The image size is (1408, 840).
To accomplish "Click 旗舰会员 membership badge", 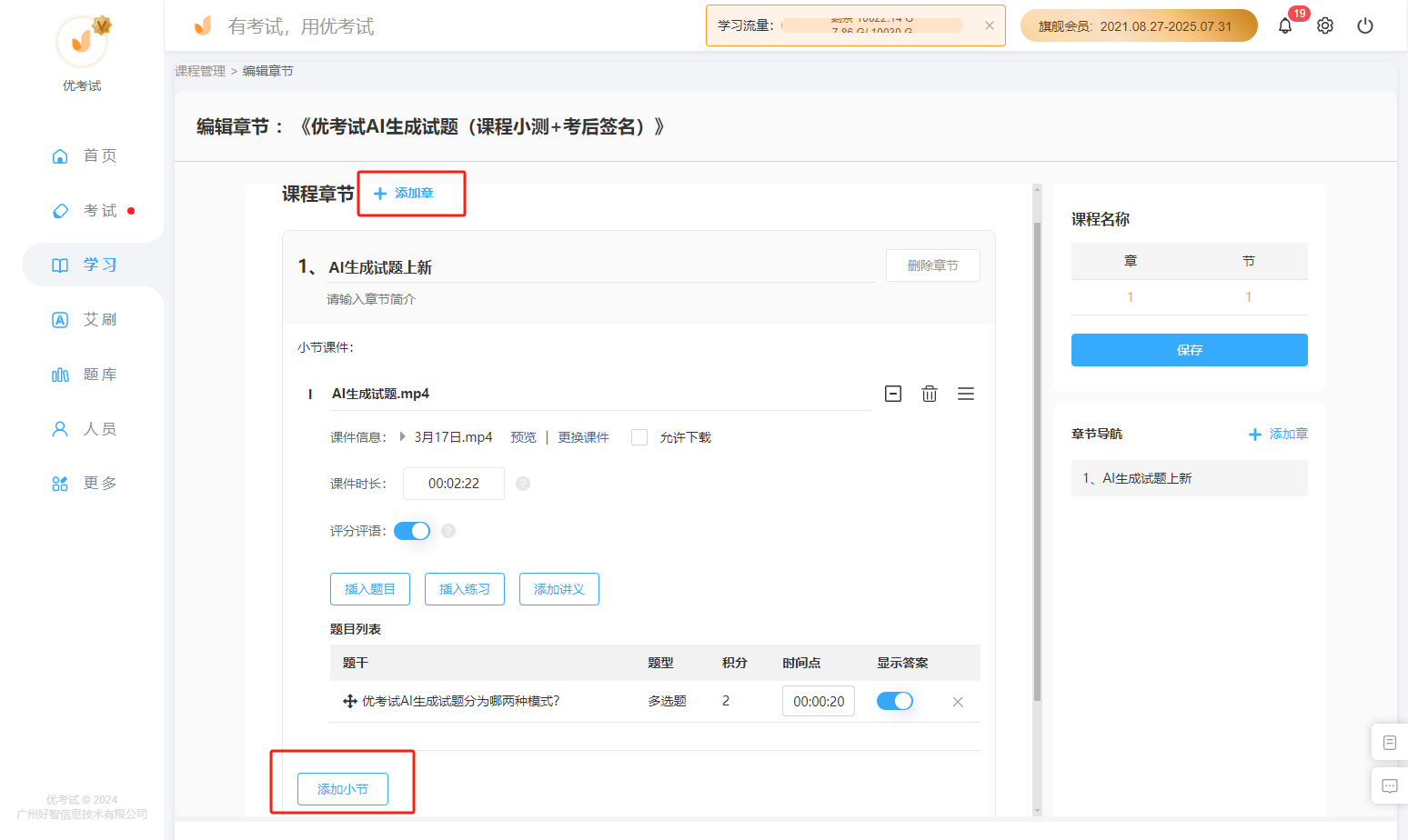I will [1139, 25].
